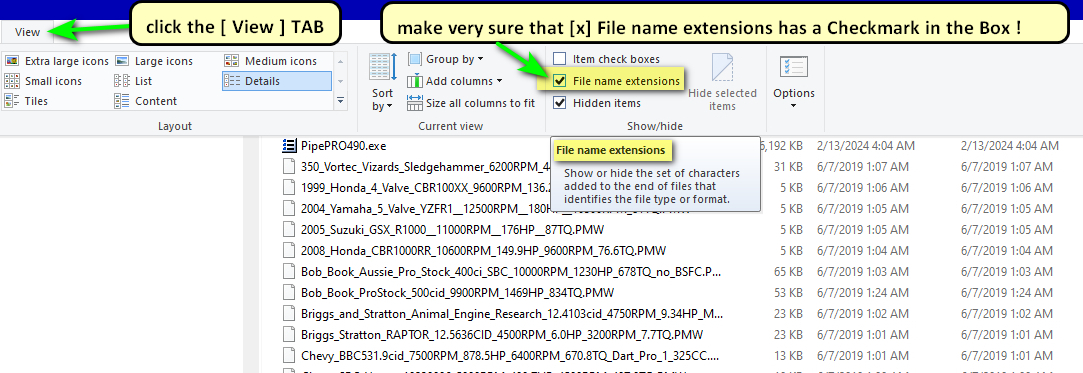1083x373 pixels.
Task: Select 1999_Honda_4_Valve_CBR100XX file
Action: point(425,187)
